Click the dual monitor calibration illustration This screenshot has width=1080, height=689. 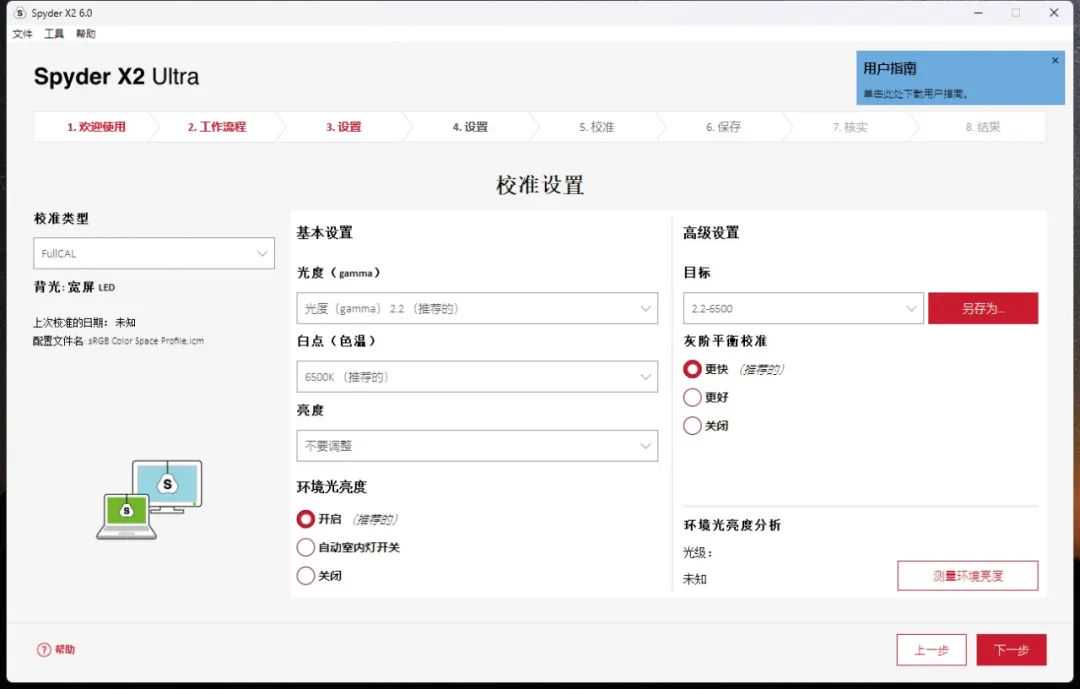(149, 499)
